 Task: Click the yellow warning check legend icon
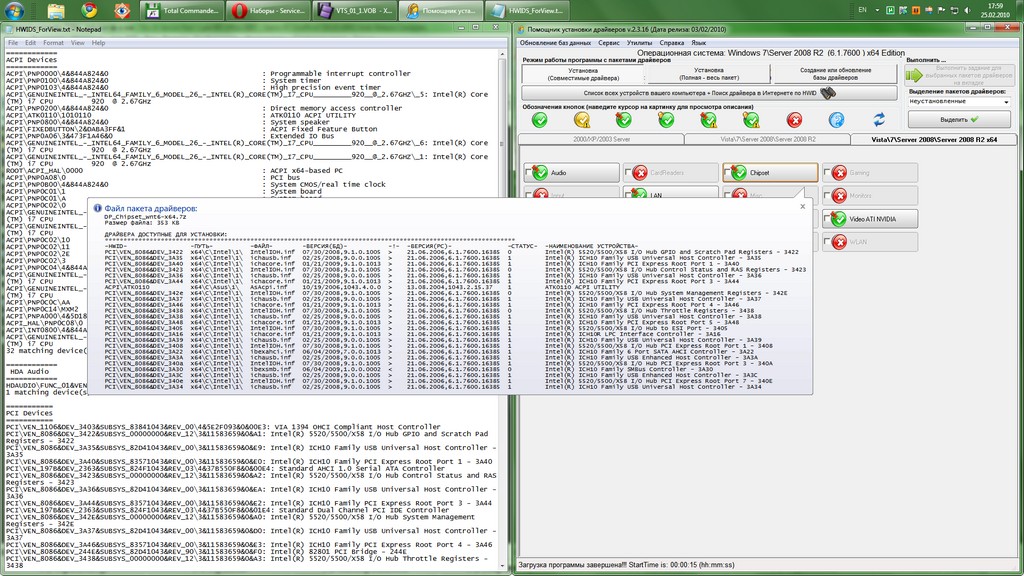click(582, 119)
